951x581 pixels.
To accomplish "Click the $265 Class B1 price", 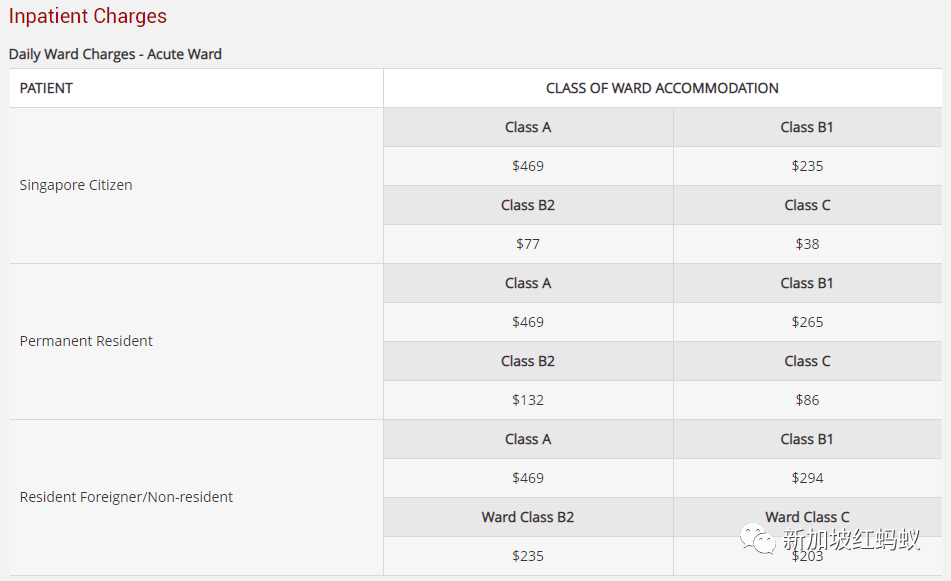I will [807, 322].
